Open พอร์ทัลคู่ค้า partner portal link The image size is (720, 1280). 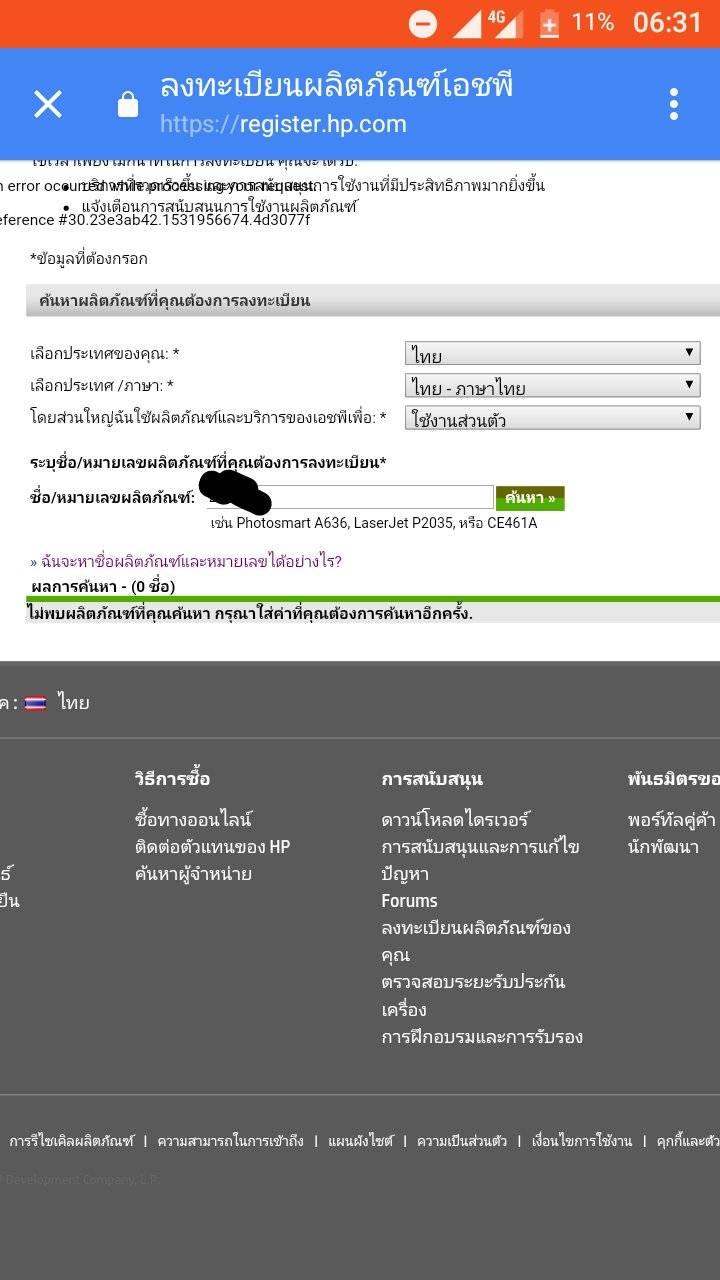point(672,819)
